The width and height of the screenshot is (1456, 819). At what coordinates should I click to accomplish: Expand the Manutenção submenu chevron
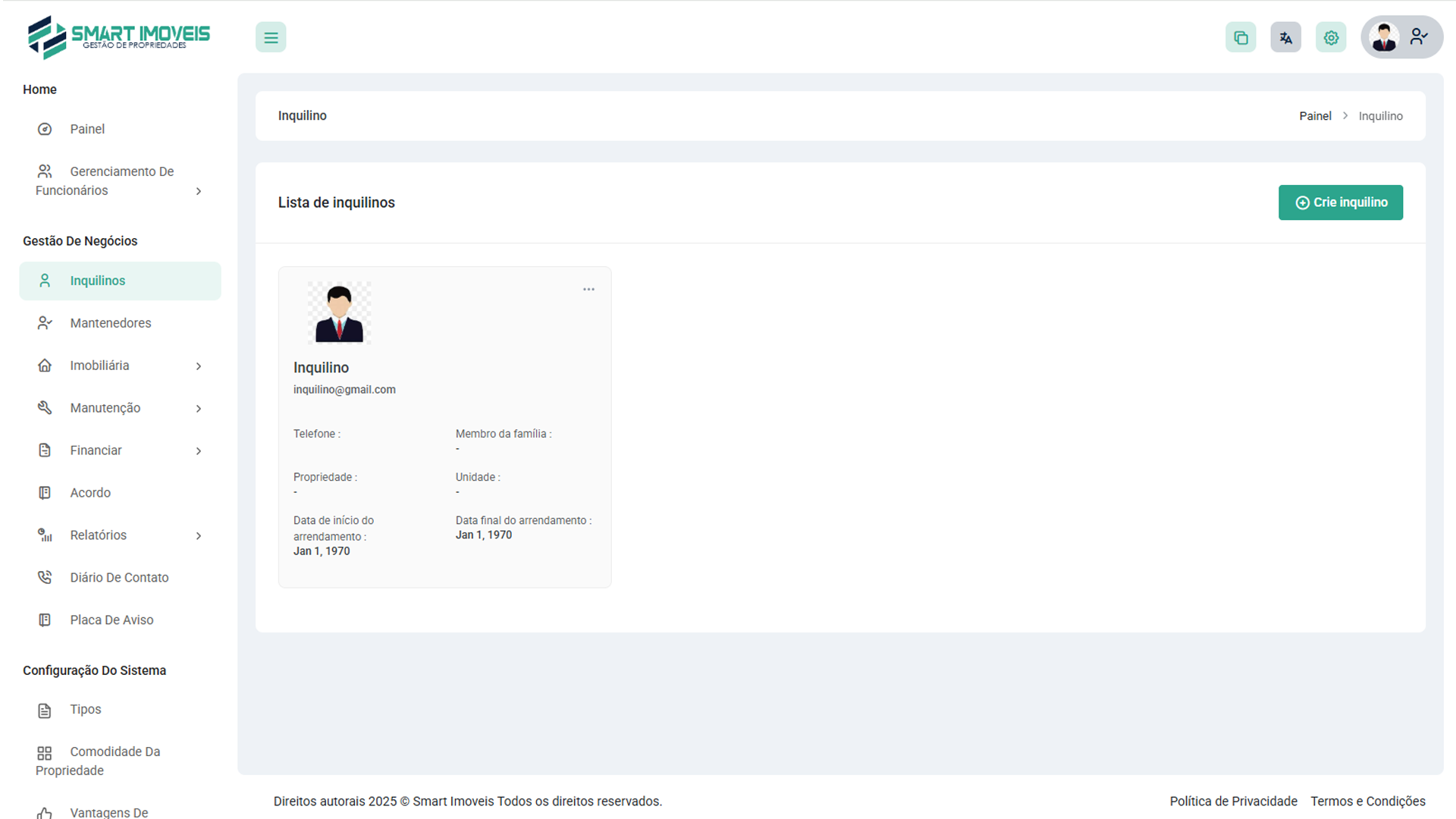(199, 409)
